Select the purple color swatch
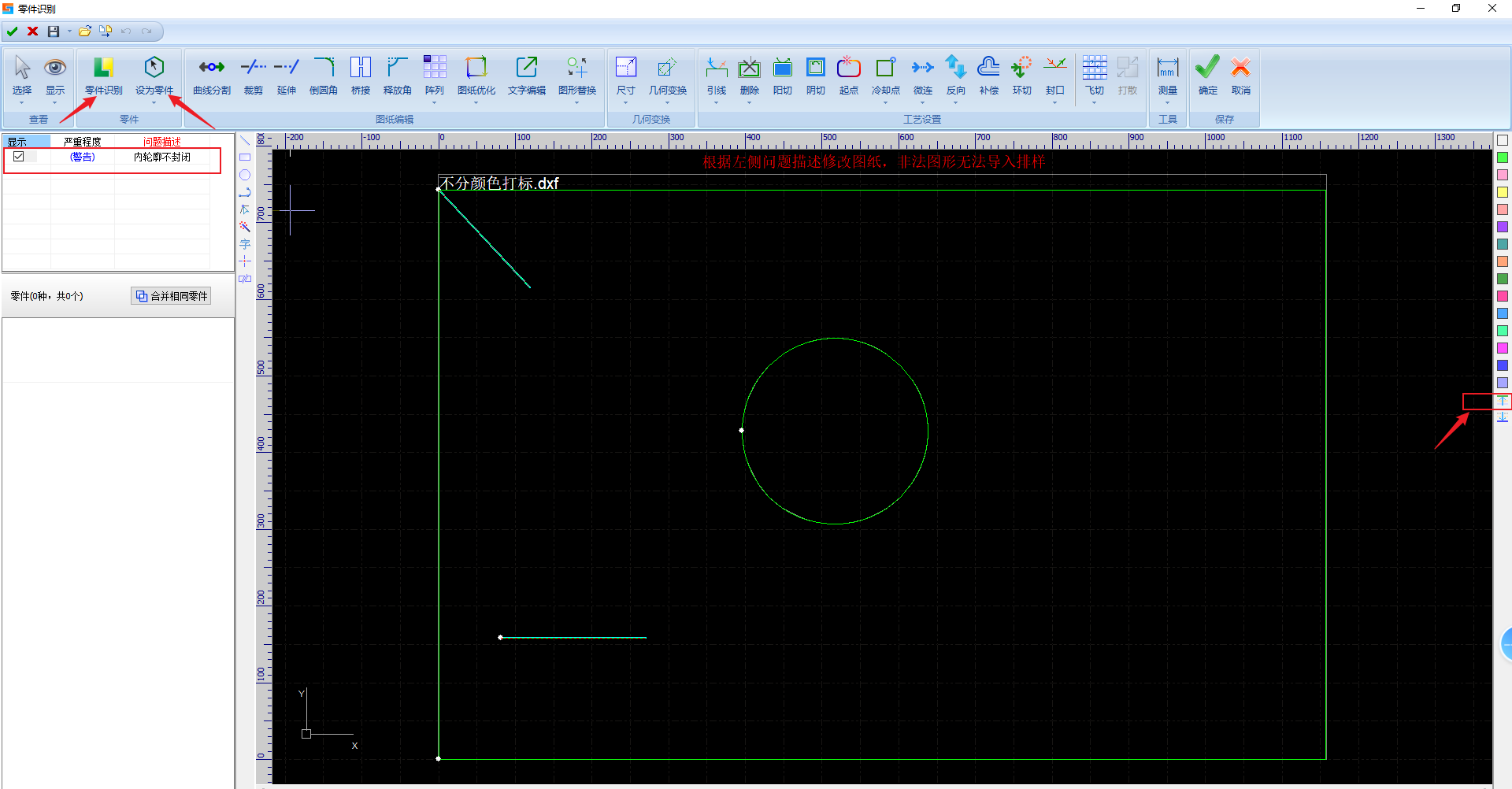Image resolution: width=1512 pixels, height=789 pixels. point(1503,227)
